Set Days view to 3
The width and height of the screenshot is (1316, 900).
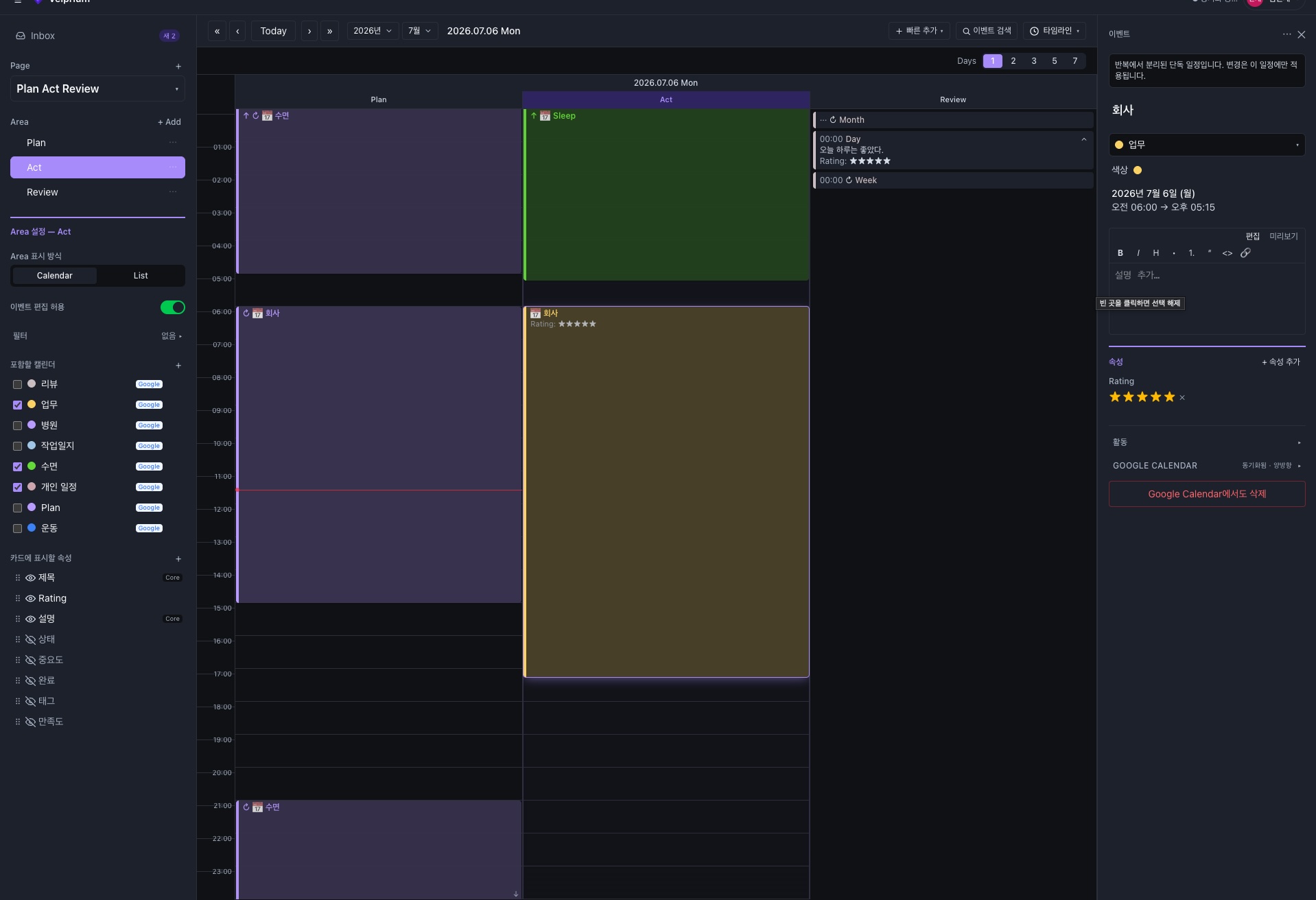[x=1034, y=61]
